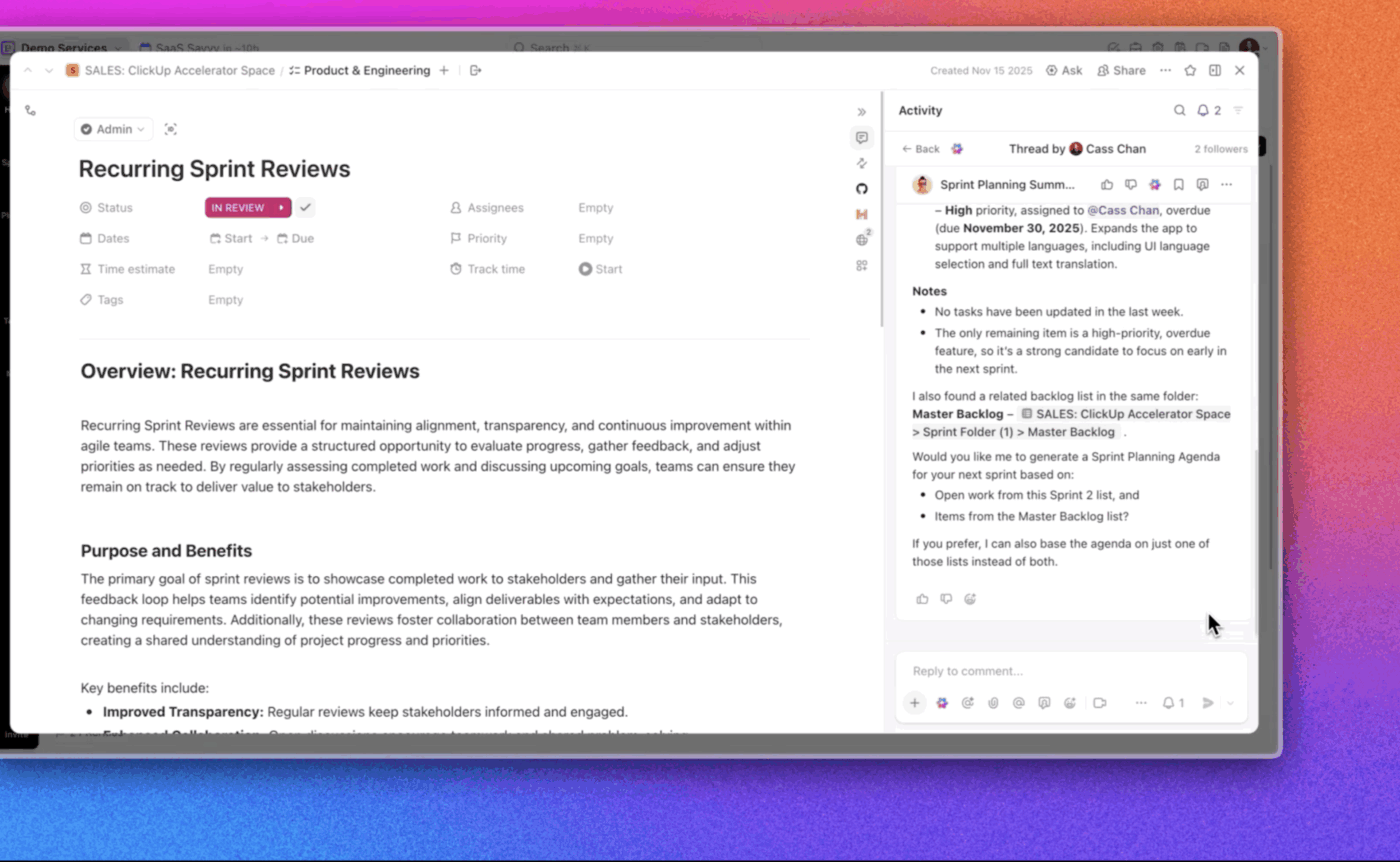Open the comments activity panel icon
The width and height of the screenshot is (1400, 862).
[862, 138]
